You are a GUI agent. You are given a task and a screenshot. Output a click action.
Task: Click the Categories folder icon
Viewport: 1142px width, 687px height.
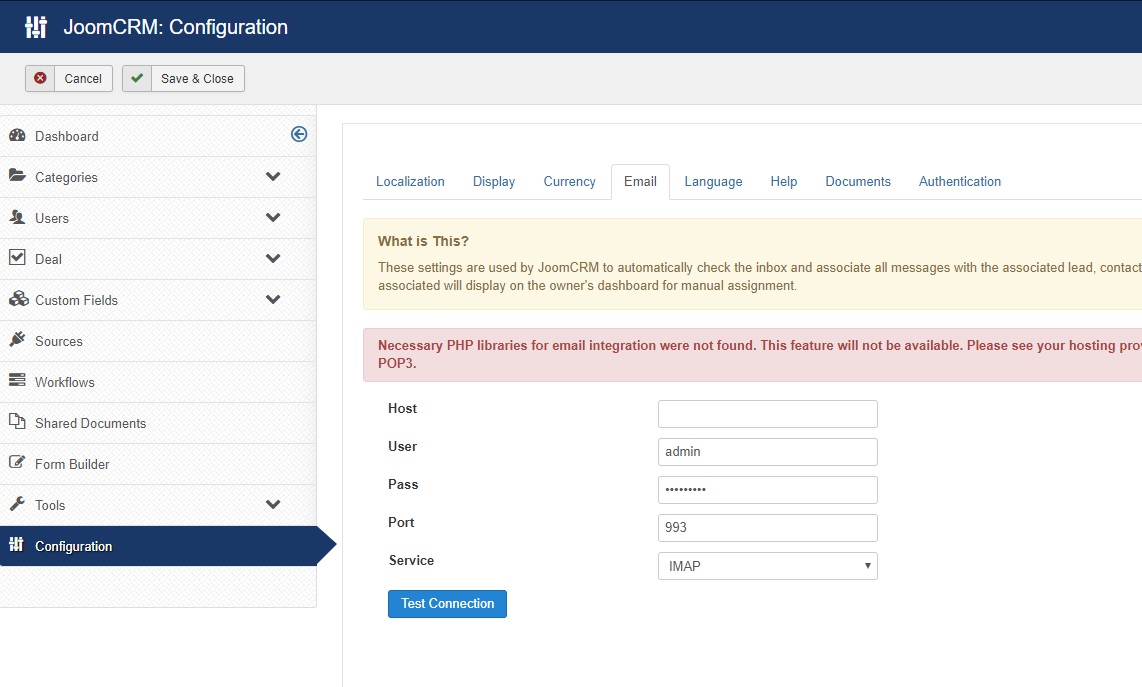(x=17, y=176)
